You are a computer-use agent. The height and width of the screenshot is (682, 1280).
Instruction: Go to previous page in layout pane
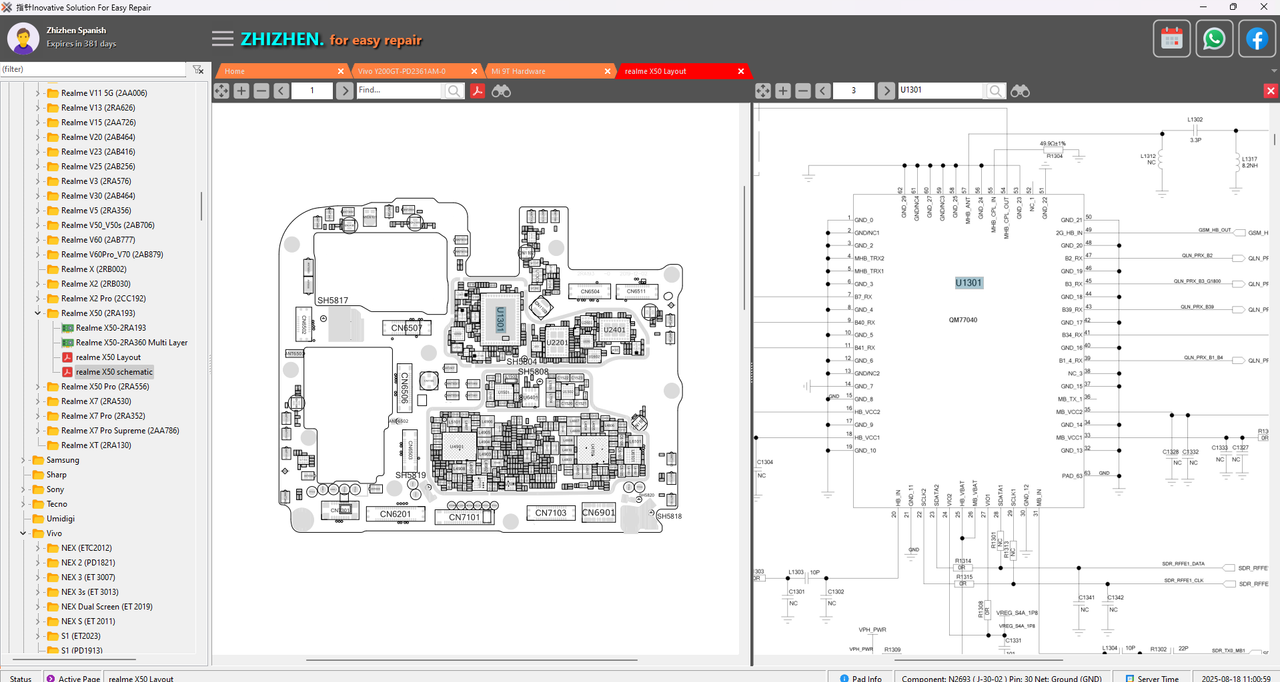click(281, 91)
